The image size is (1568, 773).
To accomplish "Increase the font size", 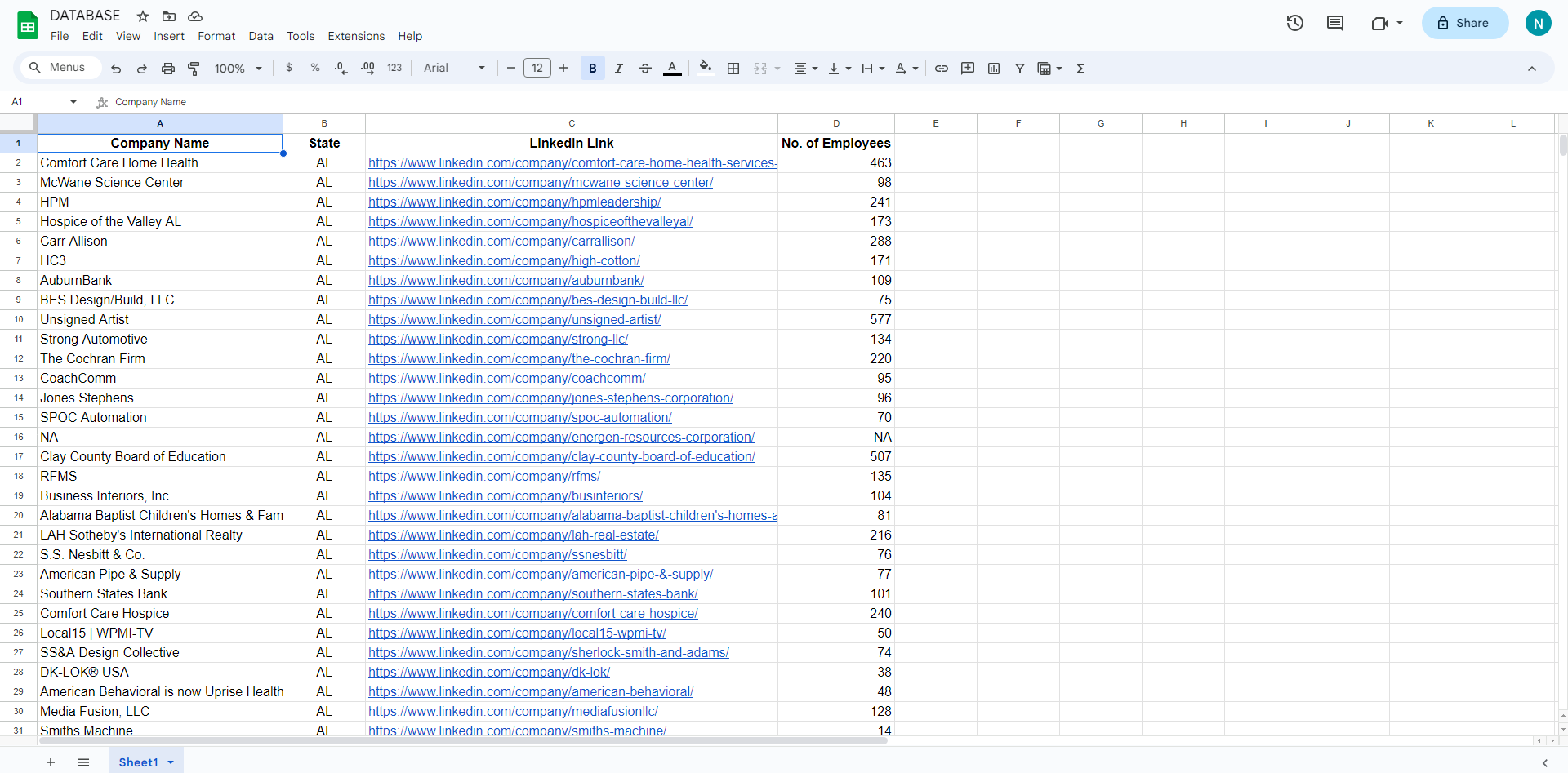I will [563, 69].
